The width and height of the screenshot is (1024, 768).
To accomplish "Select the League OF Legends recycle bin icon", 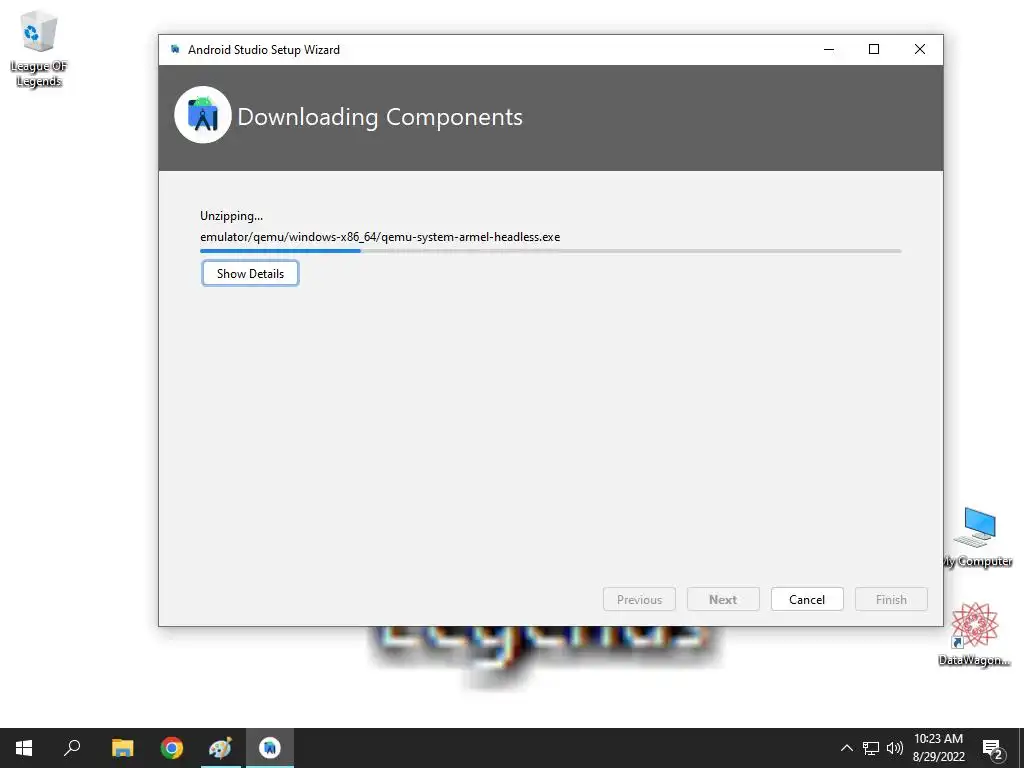I will pos(39,50).
